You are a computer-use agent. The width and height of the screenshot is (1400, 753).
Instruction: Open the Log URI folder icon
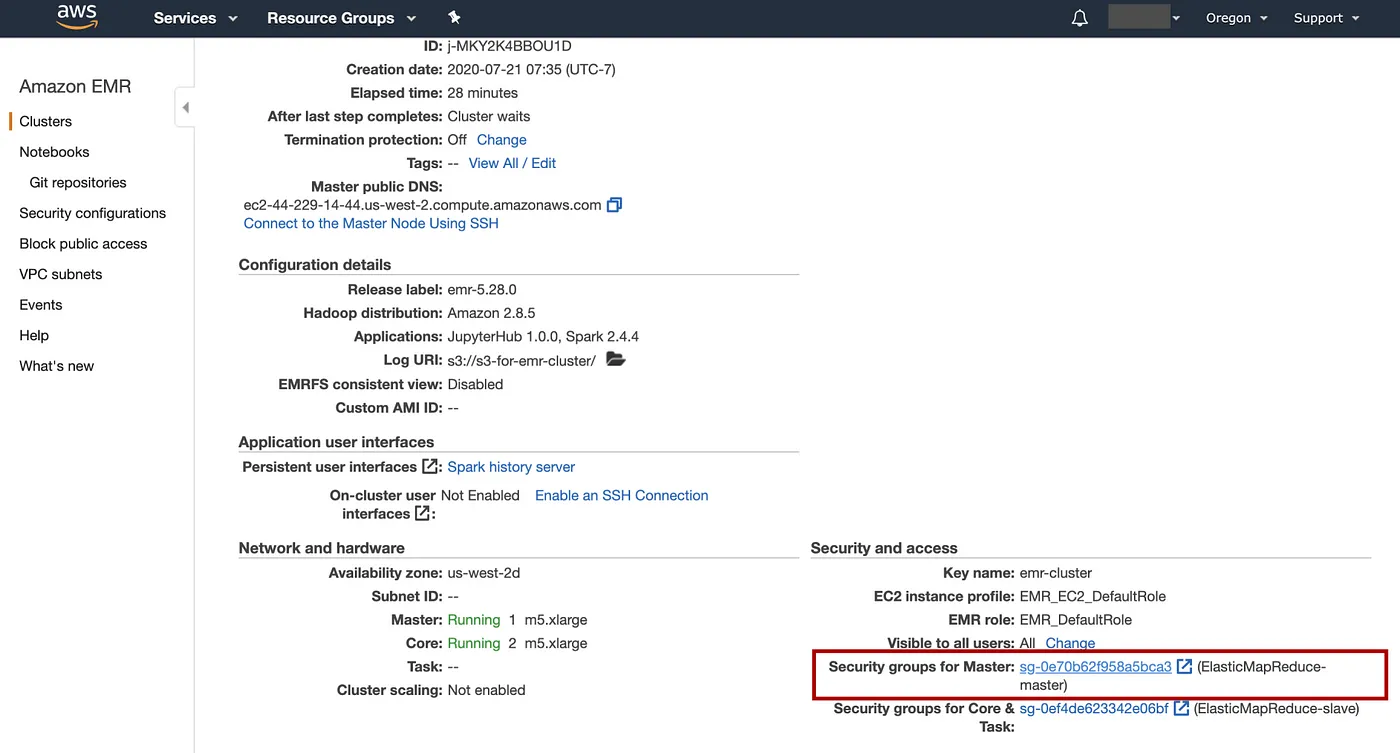pos(616,360)
